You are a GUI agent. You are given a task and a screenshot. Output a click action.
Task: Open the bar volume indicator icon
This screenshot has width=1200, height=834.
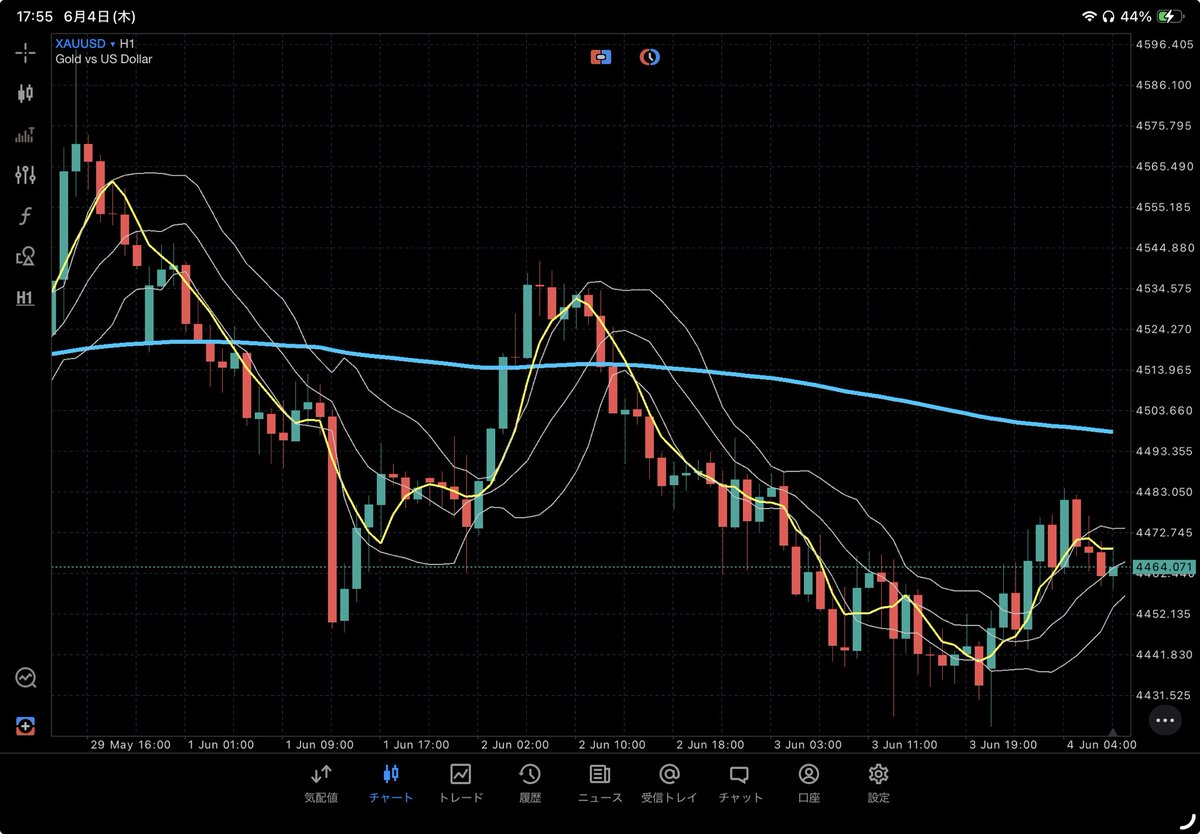pyautogui.click(x=25, y=134)
